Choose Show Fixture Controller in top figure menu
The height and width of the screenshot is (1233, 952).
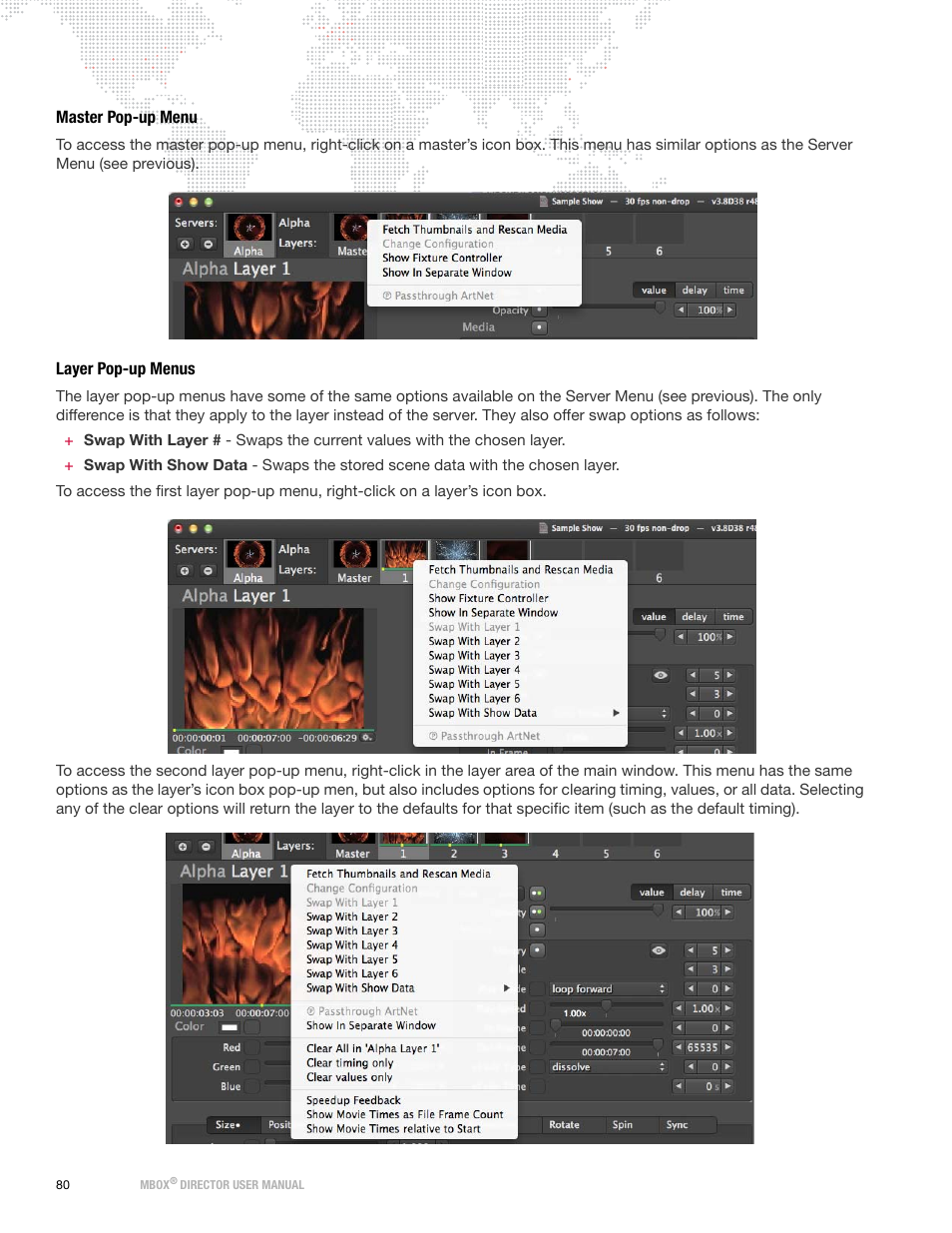coord(442,258)
